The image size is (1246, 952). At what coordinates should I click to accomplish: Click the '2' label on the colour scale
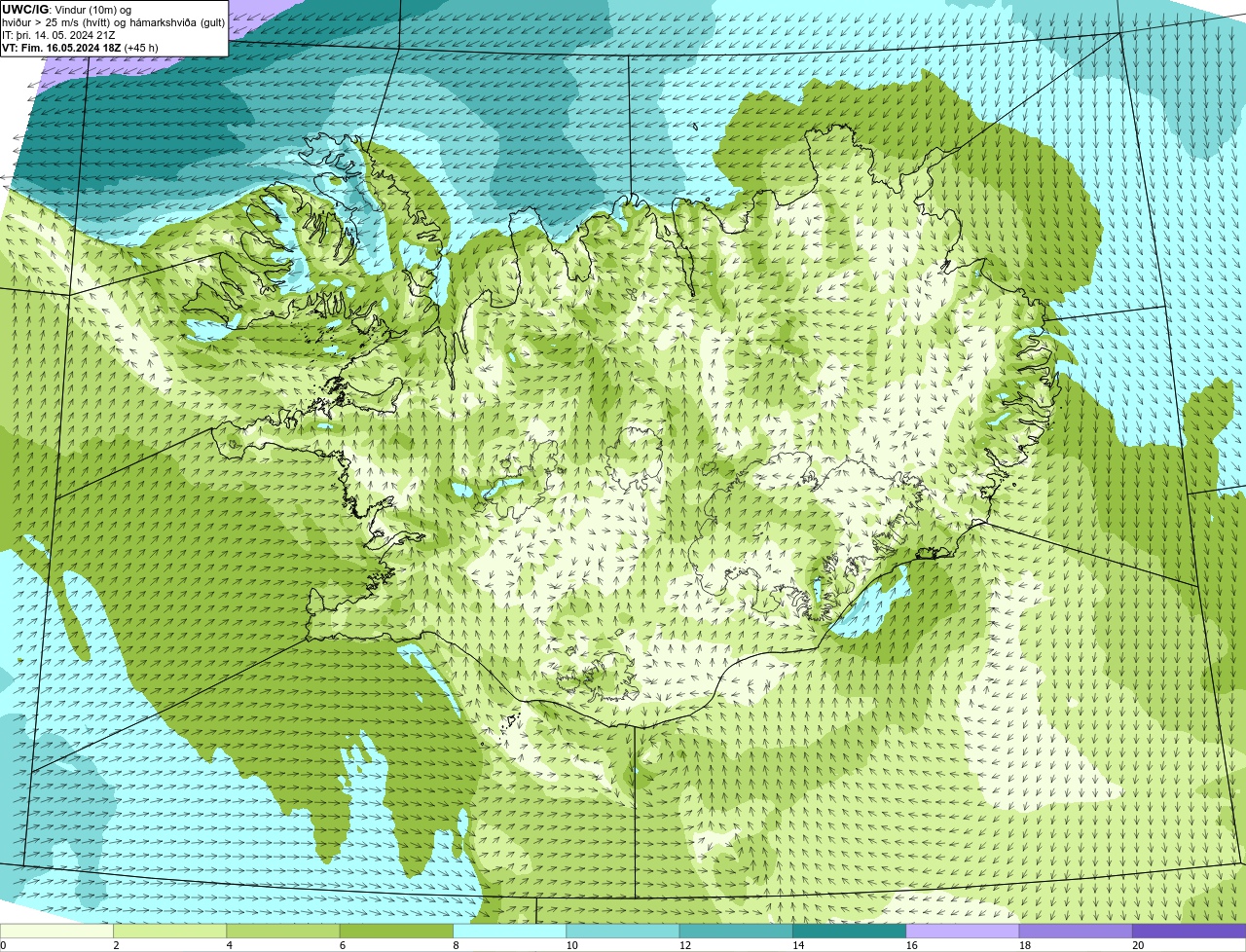coord(116,945)
